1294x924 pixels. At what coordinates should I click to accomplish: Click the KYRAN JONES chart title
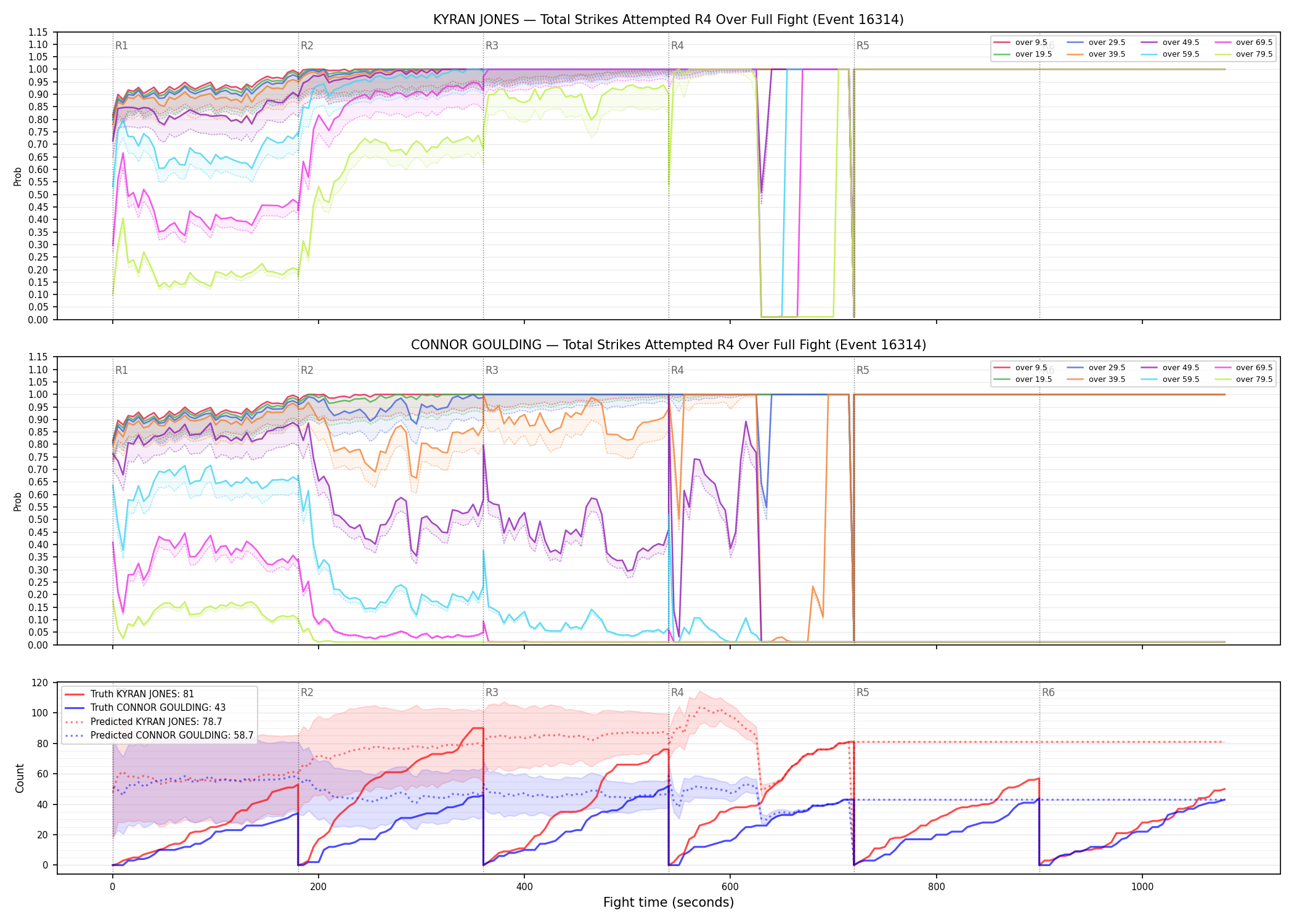coord(668,20)
